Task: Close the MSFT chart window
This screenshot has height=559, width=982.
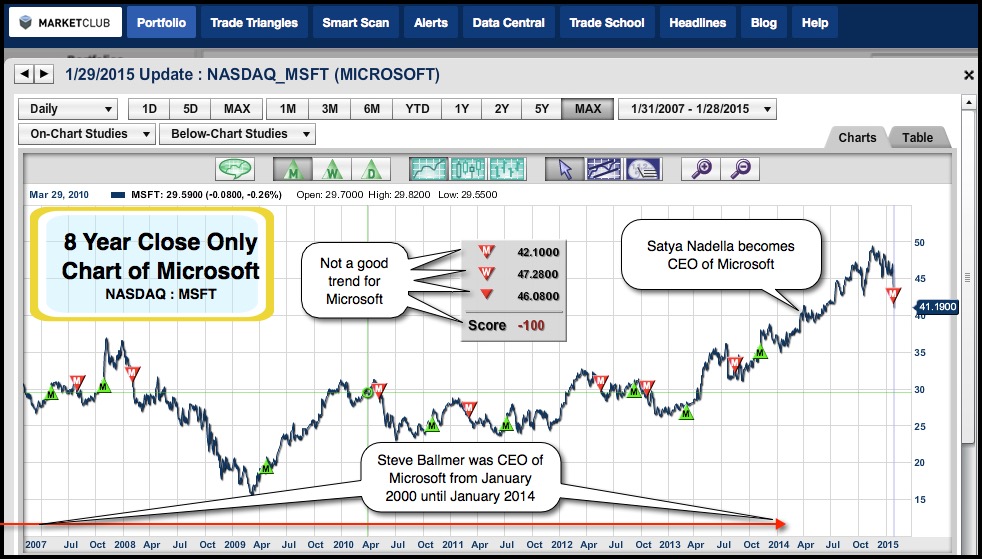Action: [x=968, y=75]
